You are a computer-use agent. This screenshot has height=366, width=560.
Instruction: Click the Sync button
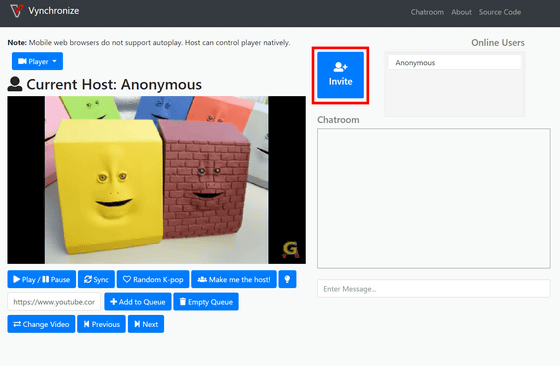click(x=96, y=279)
